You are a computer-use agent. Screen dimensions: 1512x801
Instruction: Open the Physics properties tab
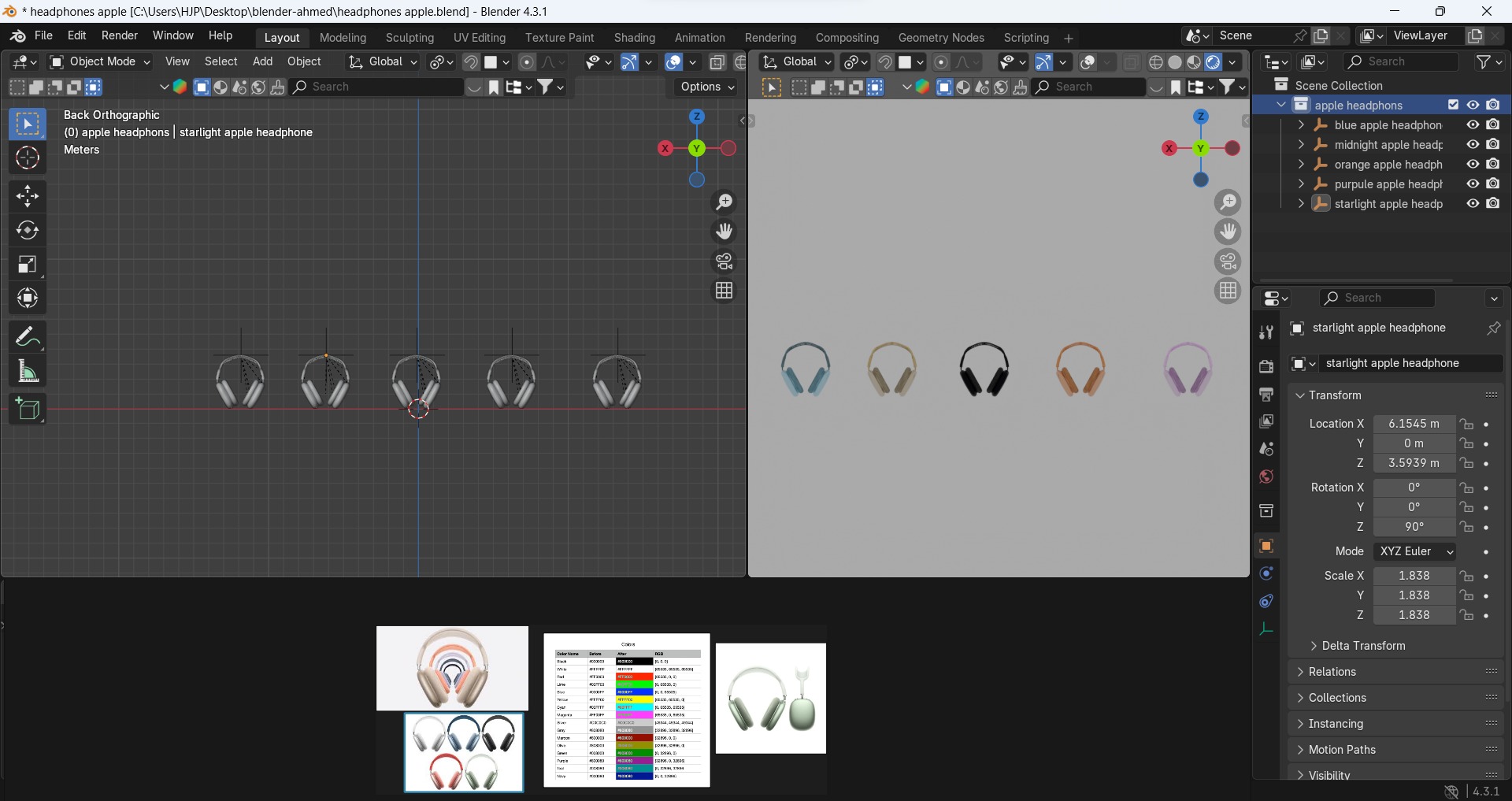click(1266, 573)
